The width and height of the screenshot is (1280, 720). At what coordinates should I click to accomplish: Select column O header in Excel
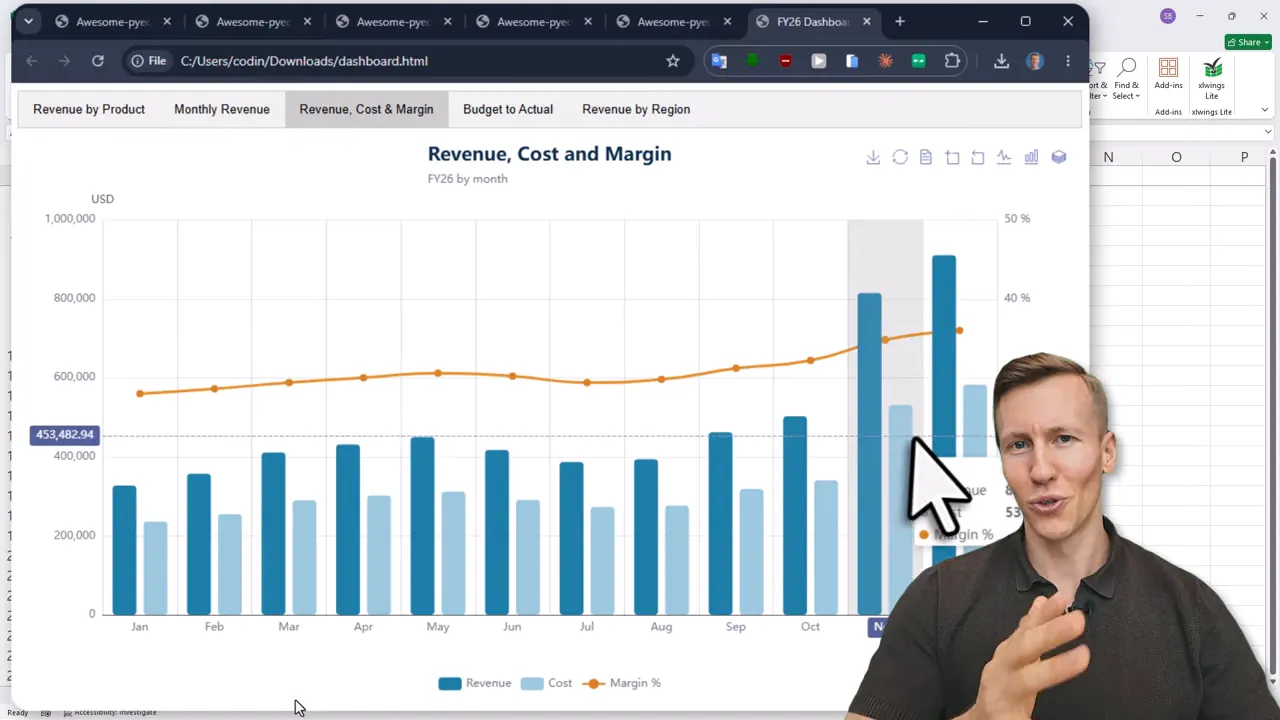(x=1176, y=157)
